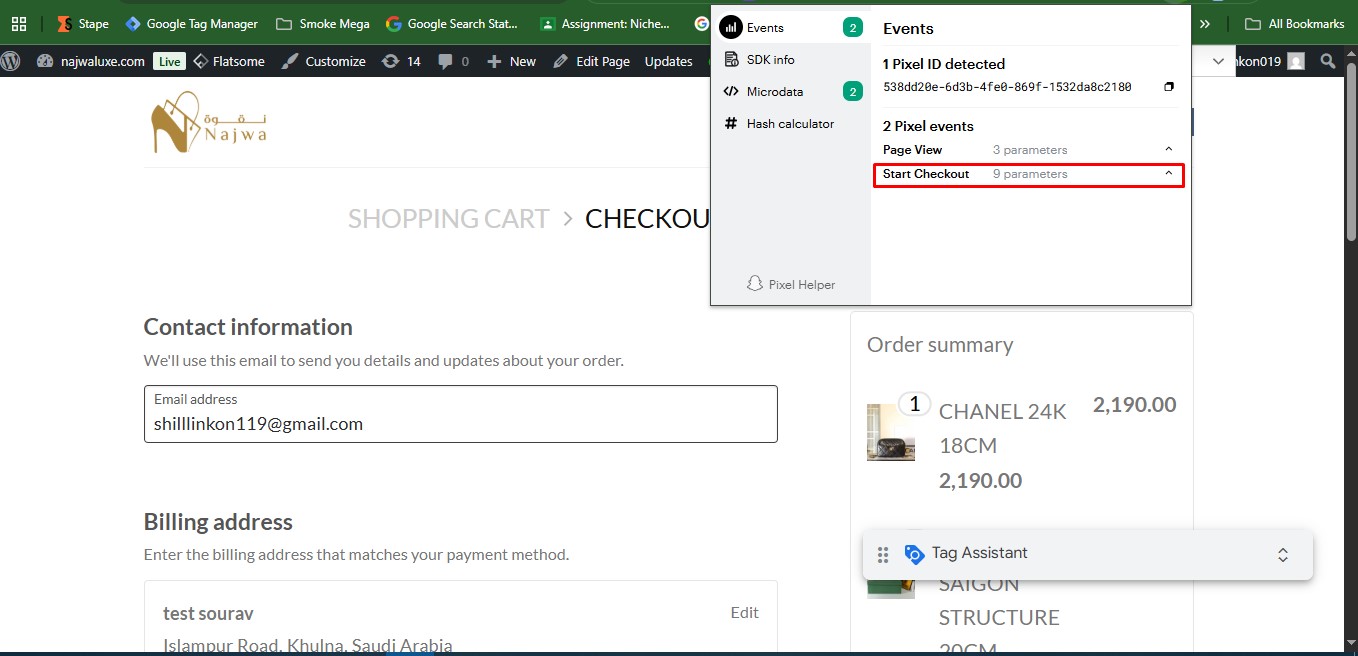Expand the Tag Assistant widget
The image size is (1358, 656).
coord(1283,555)
